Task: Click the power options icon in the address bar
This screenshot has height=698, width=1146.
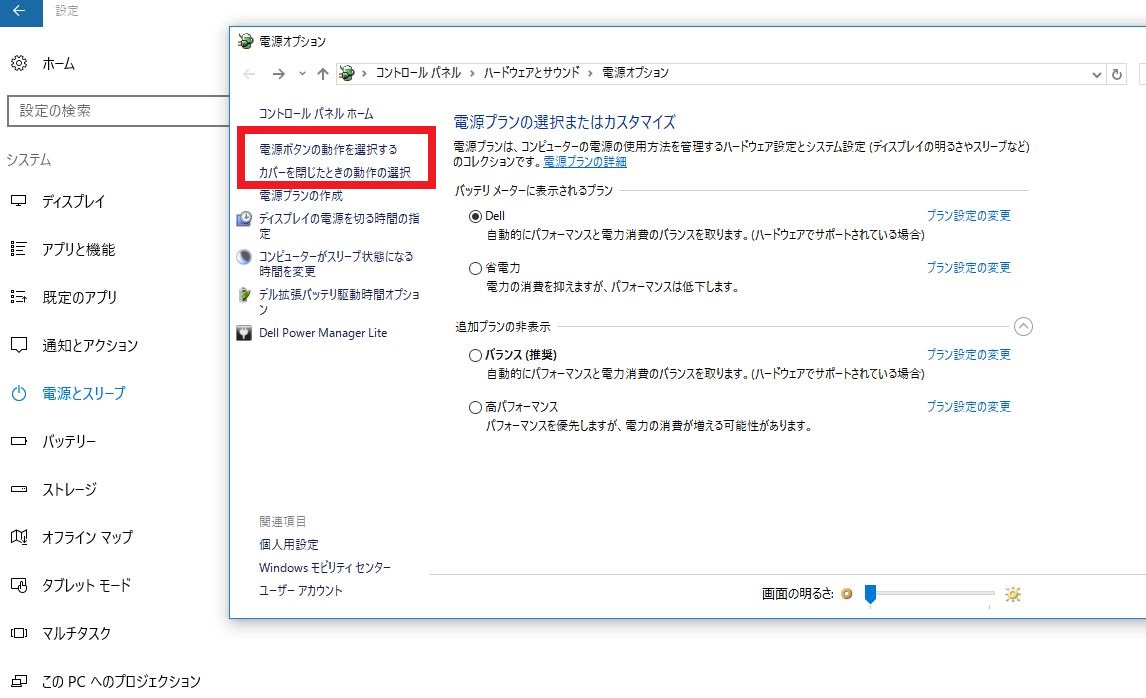Action: point(346,72)
